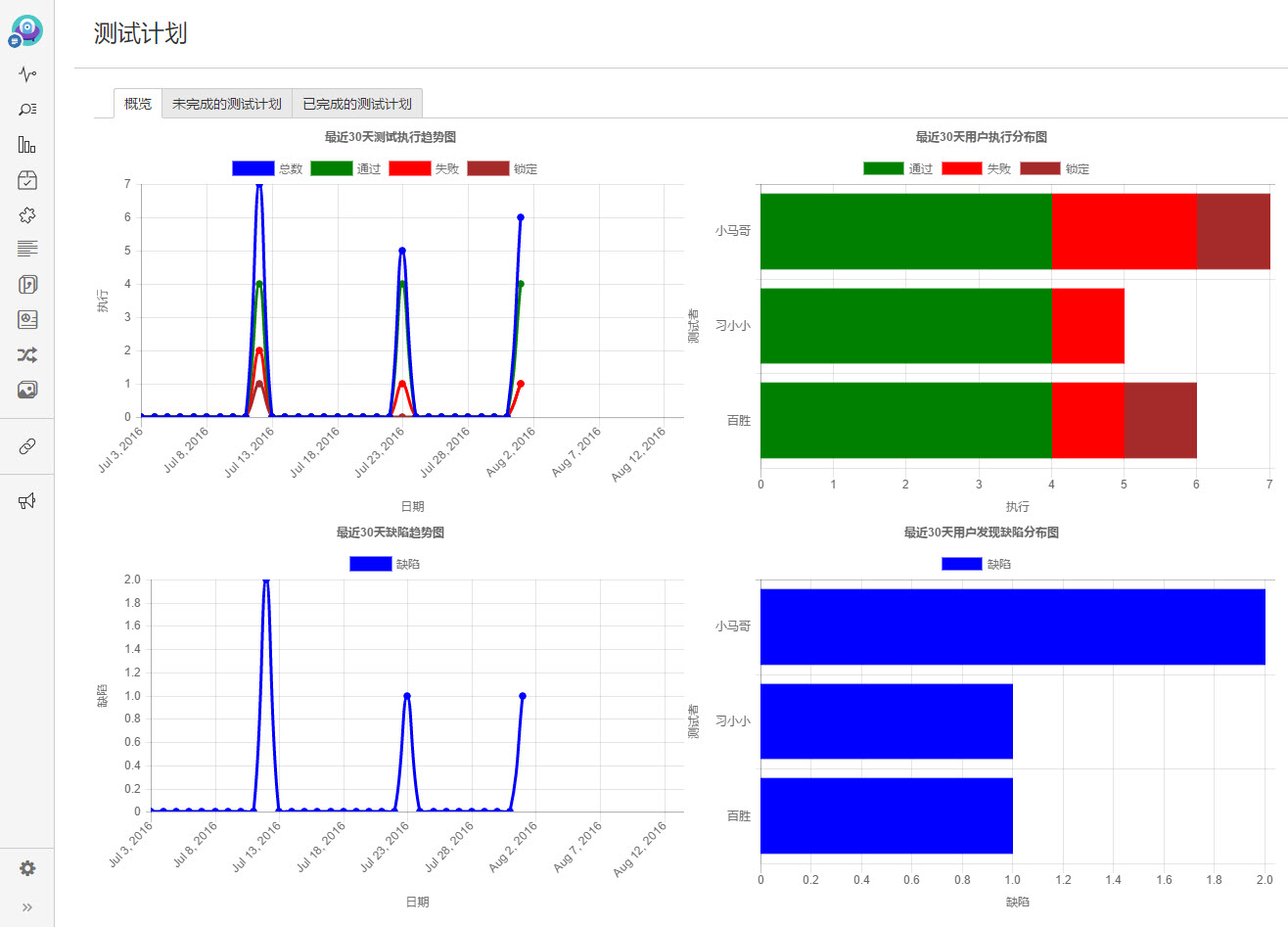The height and width of the screenshot is (927, 1288).
Task: Click the chart title 最近30天用户发现缺陷分布图
Action: coord(982,533)
